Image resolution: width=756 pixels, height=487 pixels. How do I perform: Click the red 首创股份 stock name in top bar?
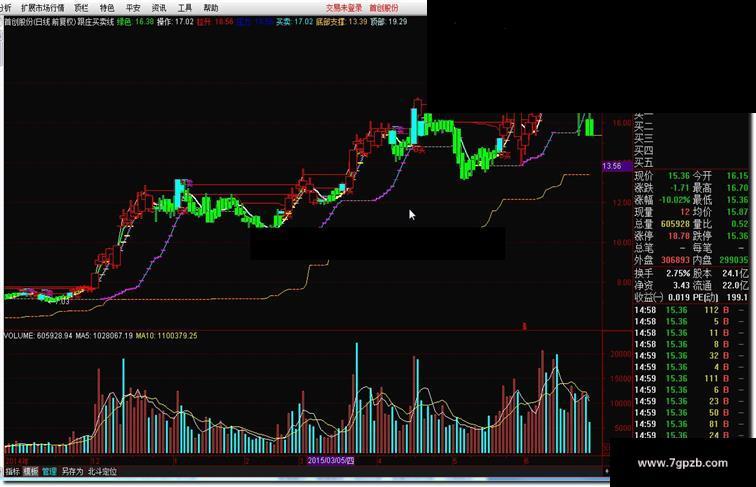[384, 8]
